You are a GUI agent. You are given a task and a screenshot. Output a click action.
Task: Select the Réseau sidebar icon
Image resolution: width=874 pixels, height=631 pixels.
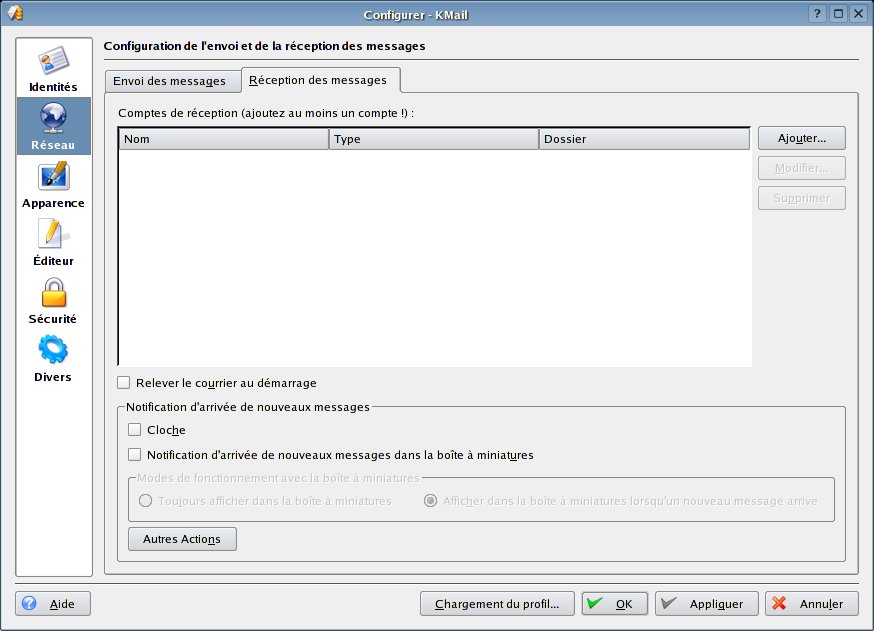53,126
